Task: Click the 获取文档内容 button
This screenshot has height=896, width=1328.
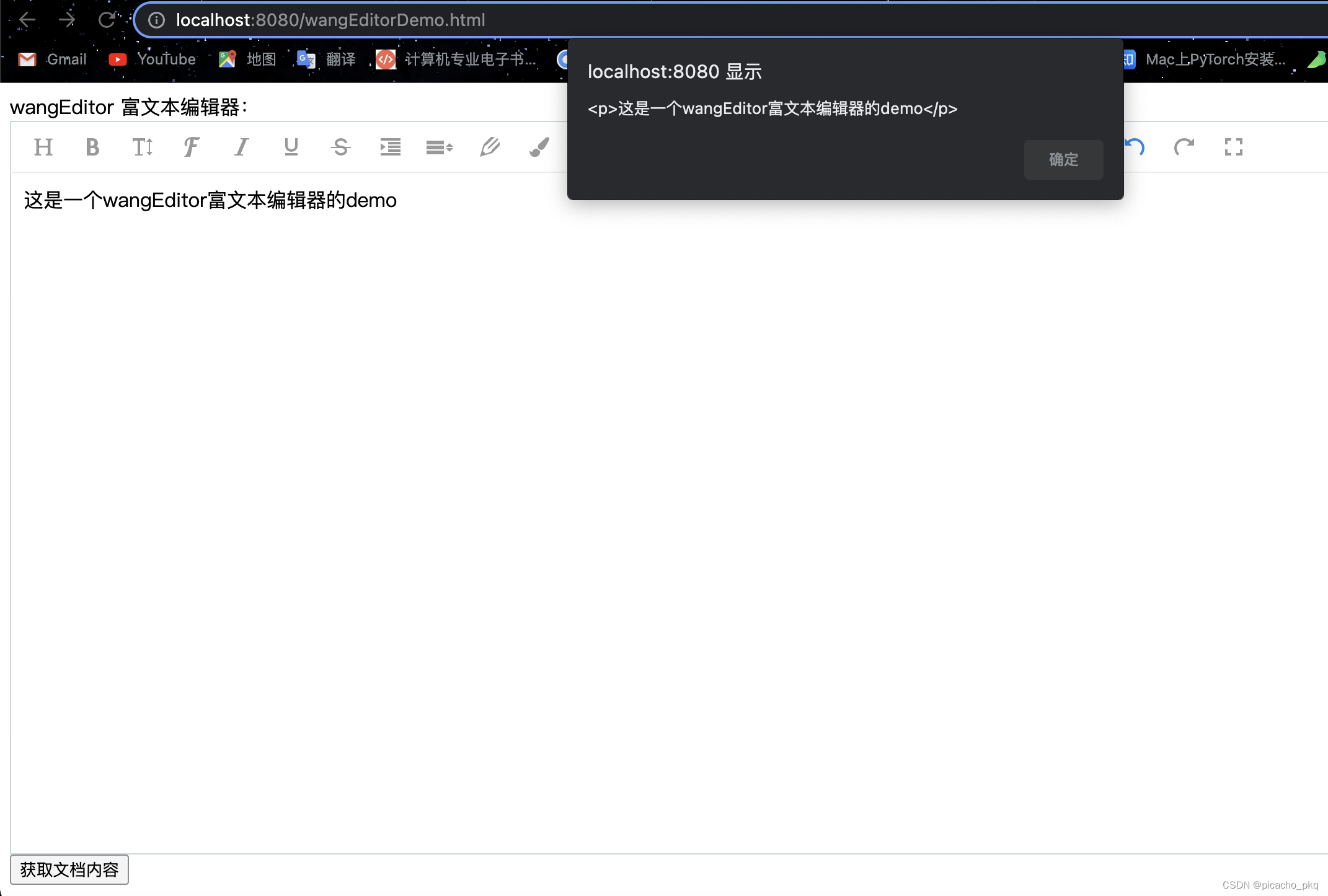Action: pos(69,870)
